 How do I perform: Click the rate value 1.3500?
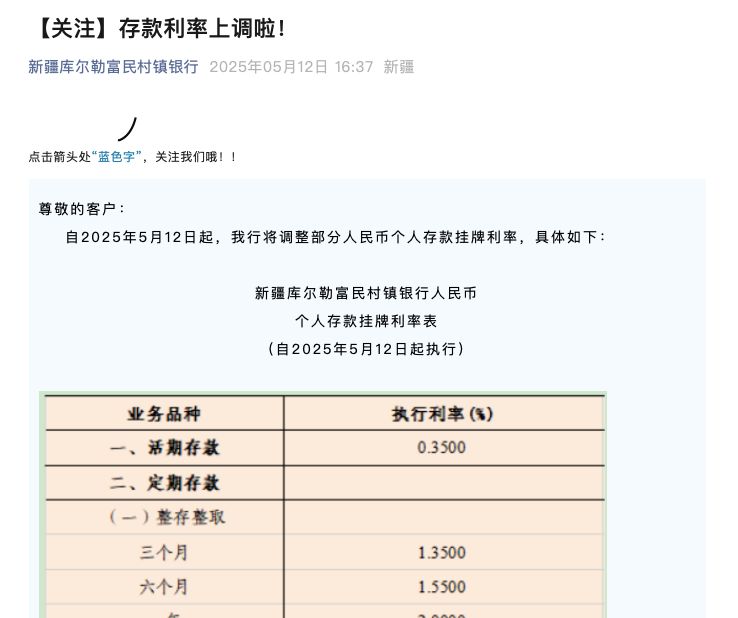pos(442,553)
